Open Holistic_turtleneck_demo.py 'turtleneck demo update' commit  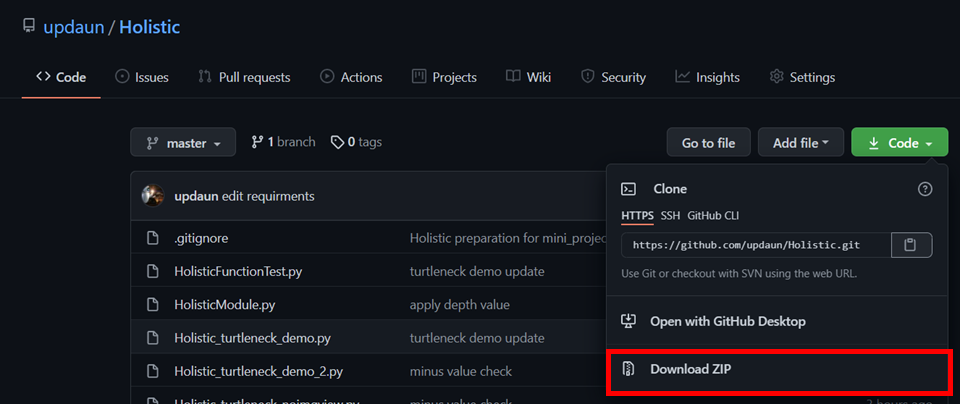click(x=477, y=338)
